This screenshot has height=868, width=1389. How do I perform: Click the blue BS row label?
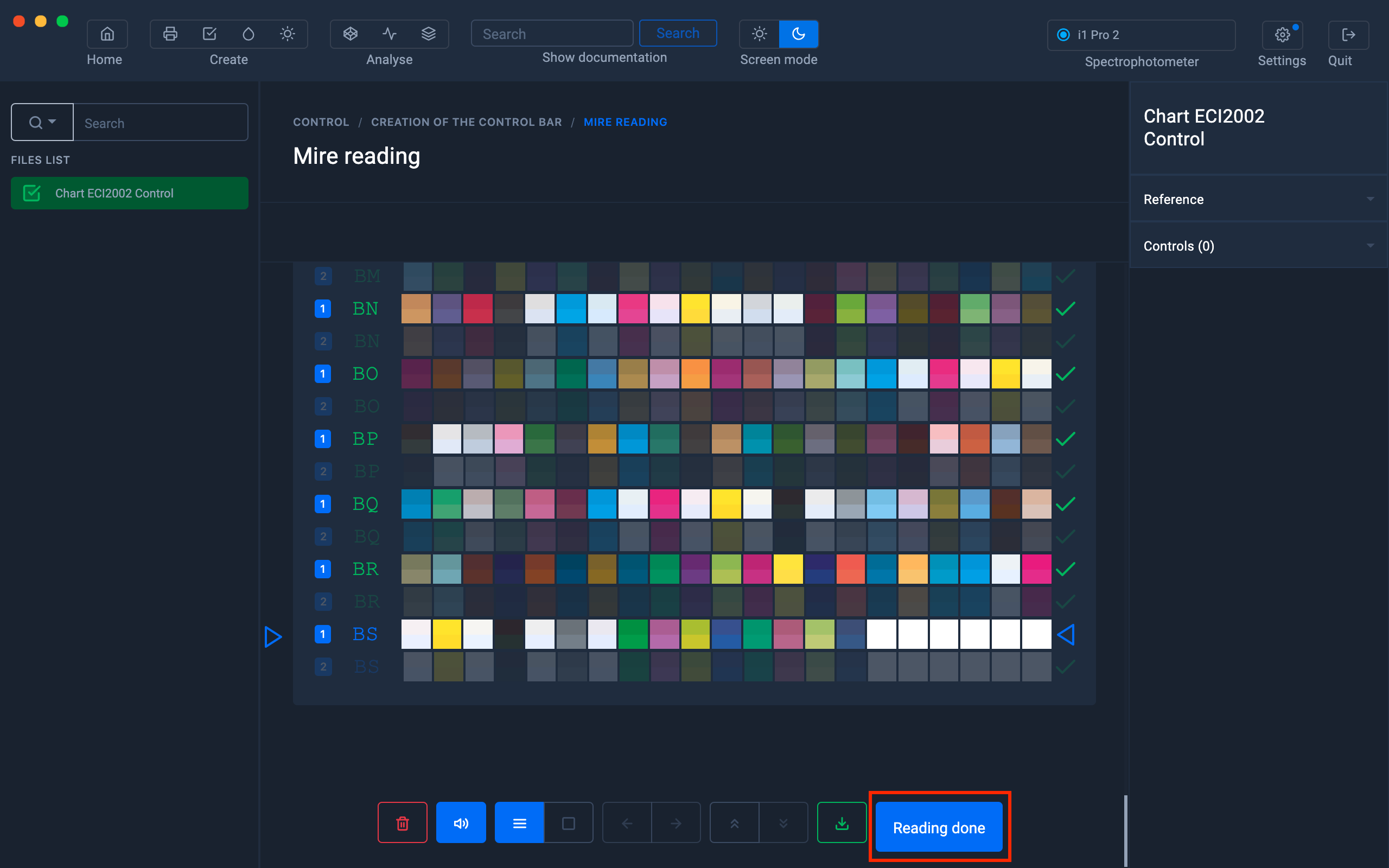coord(365,634)
